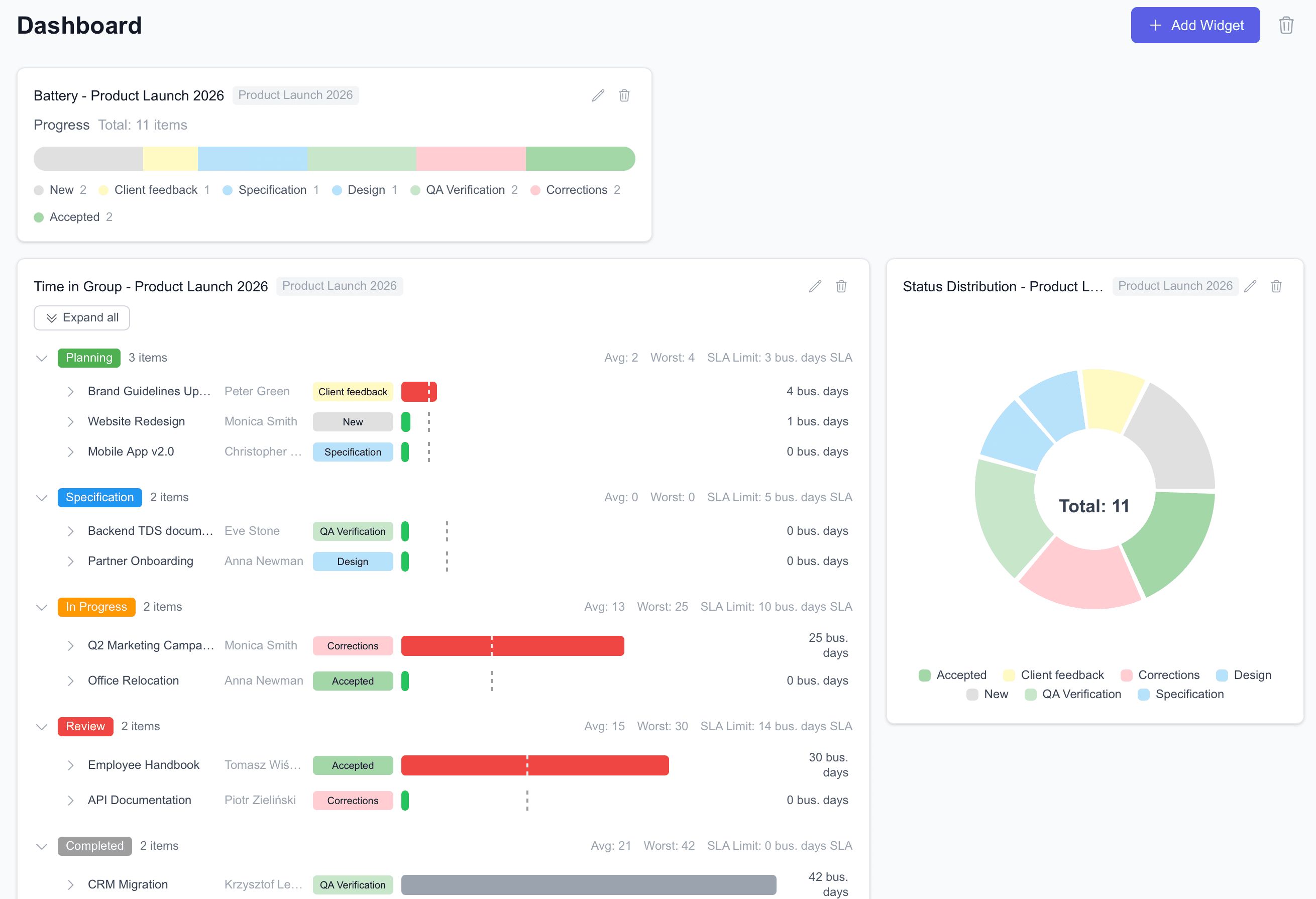The height and width of the screenshot is (899, 1316).
Task: Open the edit pencil on Time in Group widget
Action: 815,286
